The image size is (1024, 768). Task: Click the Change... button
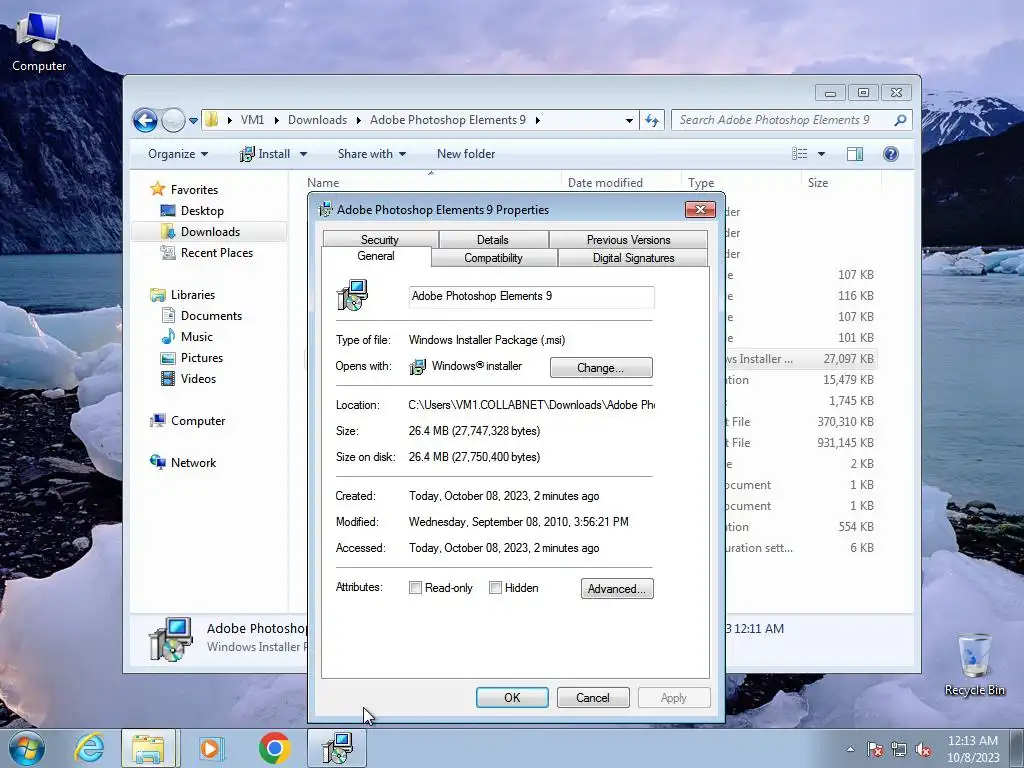click(x=601, y=368)
